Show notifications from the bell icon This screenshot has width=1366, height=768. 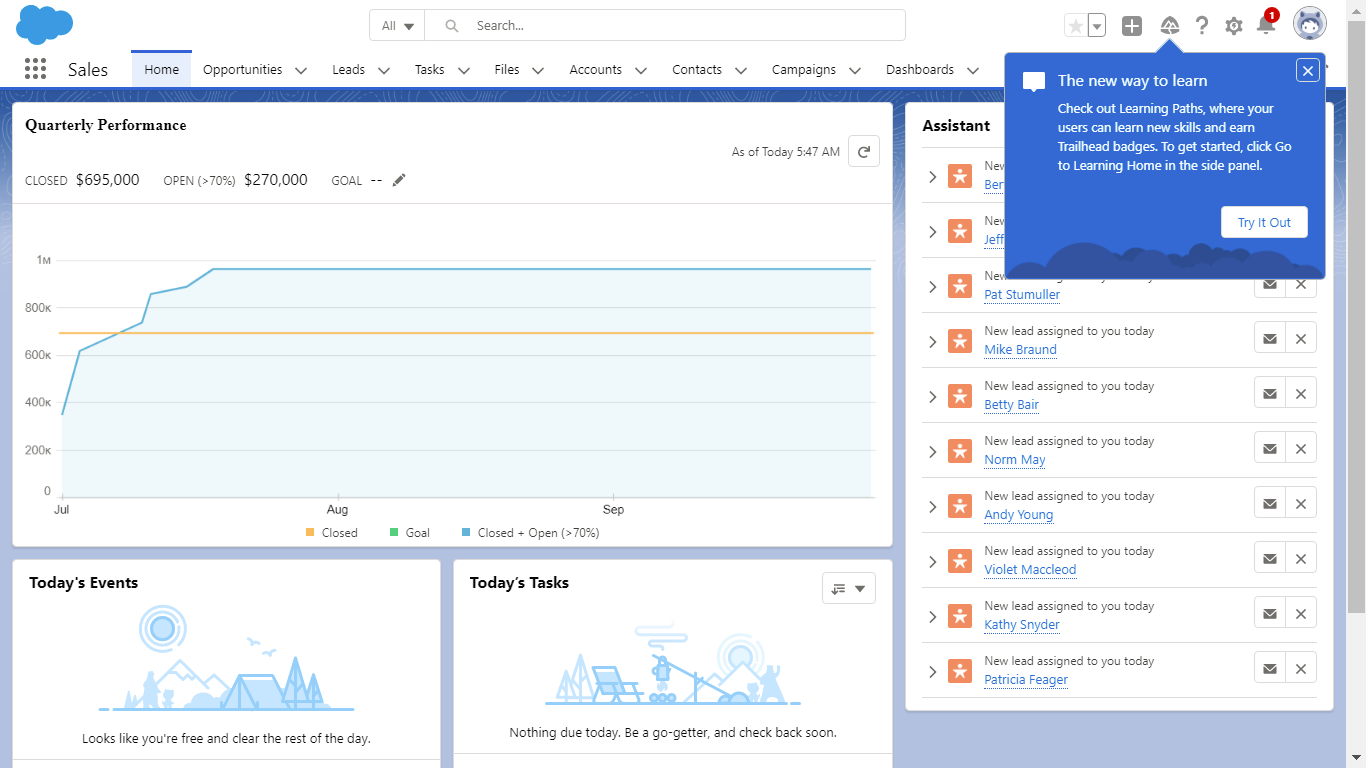click(x=1265, y=25)
